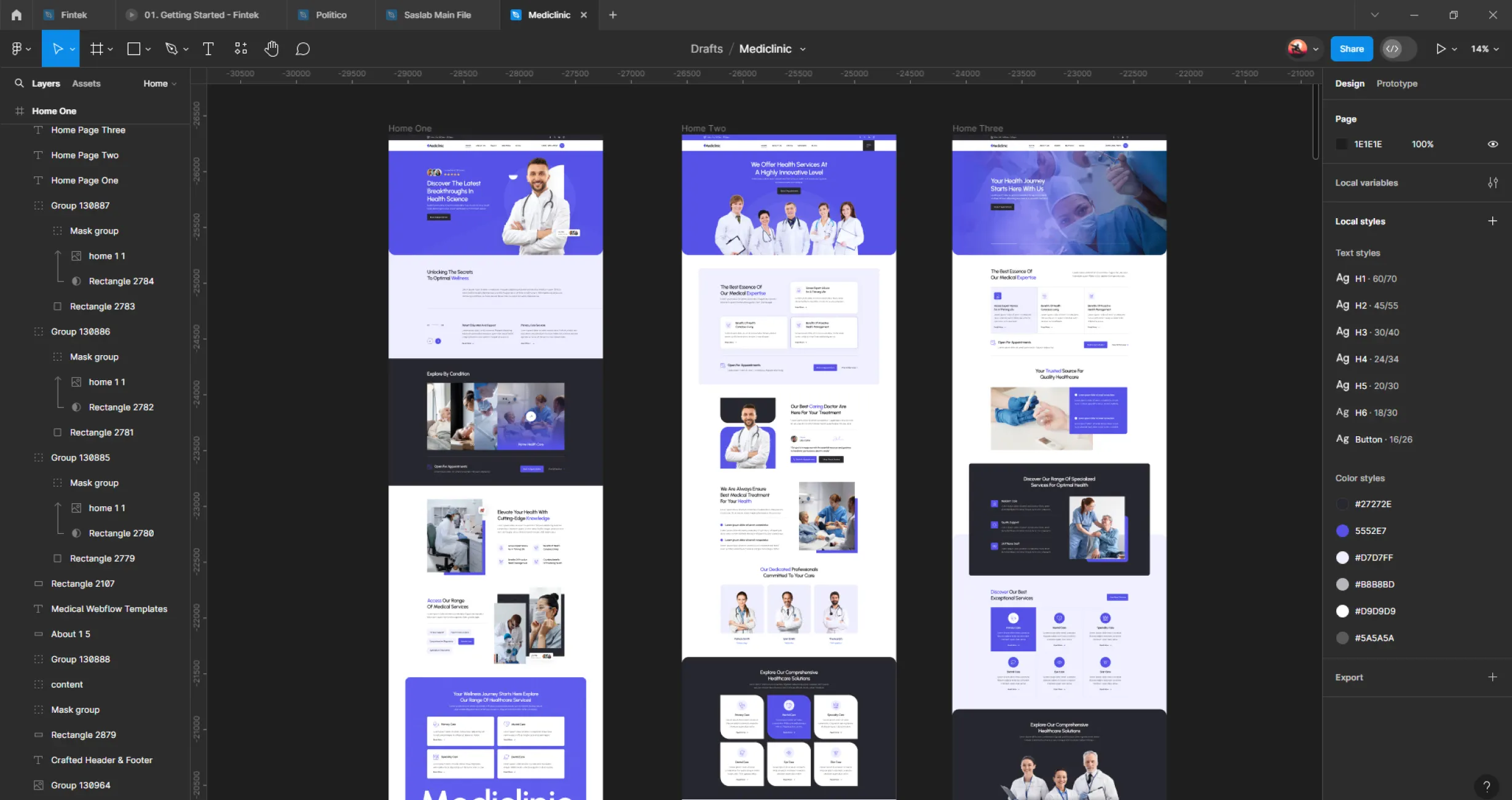
Task: Add a new local style with the plus button
Action: click(x=1494, y=221)
